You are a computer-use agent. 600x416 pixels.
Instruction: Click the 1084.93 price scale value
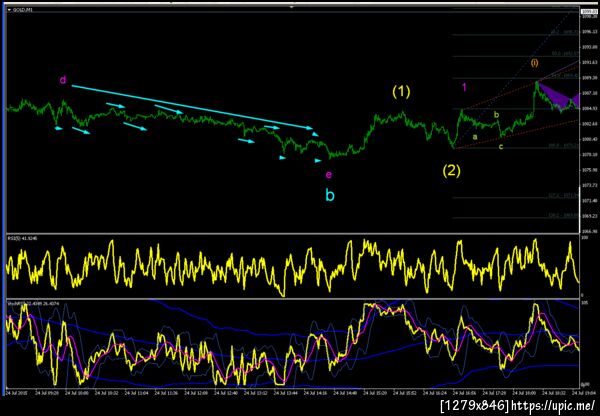point(589,109)
